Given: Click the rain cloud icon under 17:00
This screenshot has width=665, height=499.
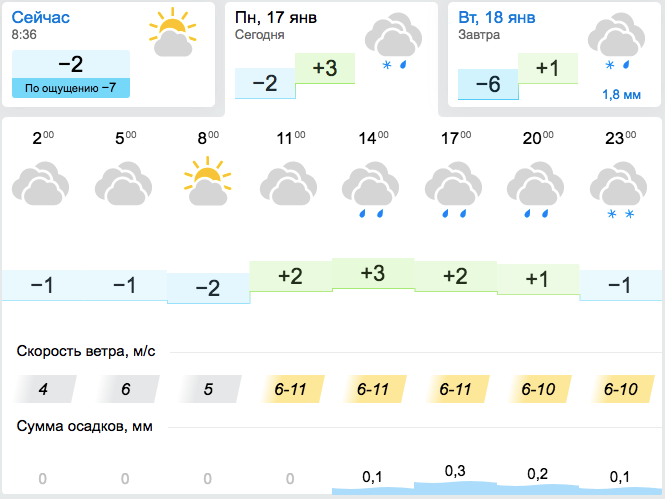Looking at the screenshot, I should [x=455, y=189].
